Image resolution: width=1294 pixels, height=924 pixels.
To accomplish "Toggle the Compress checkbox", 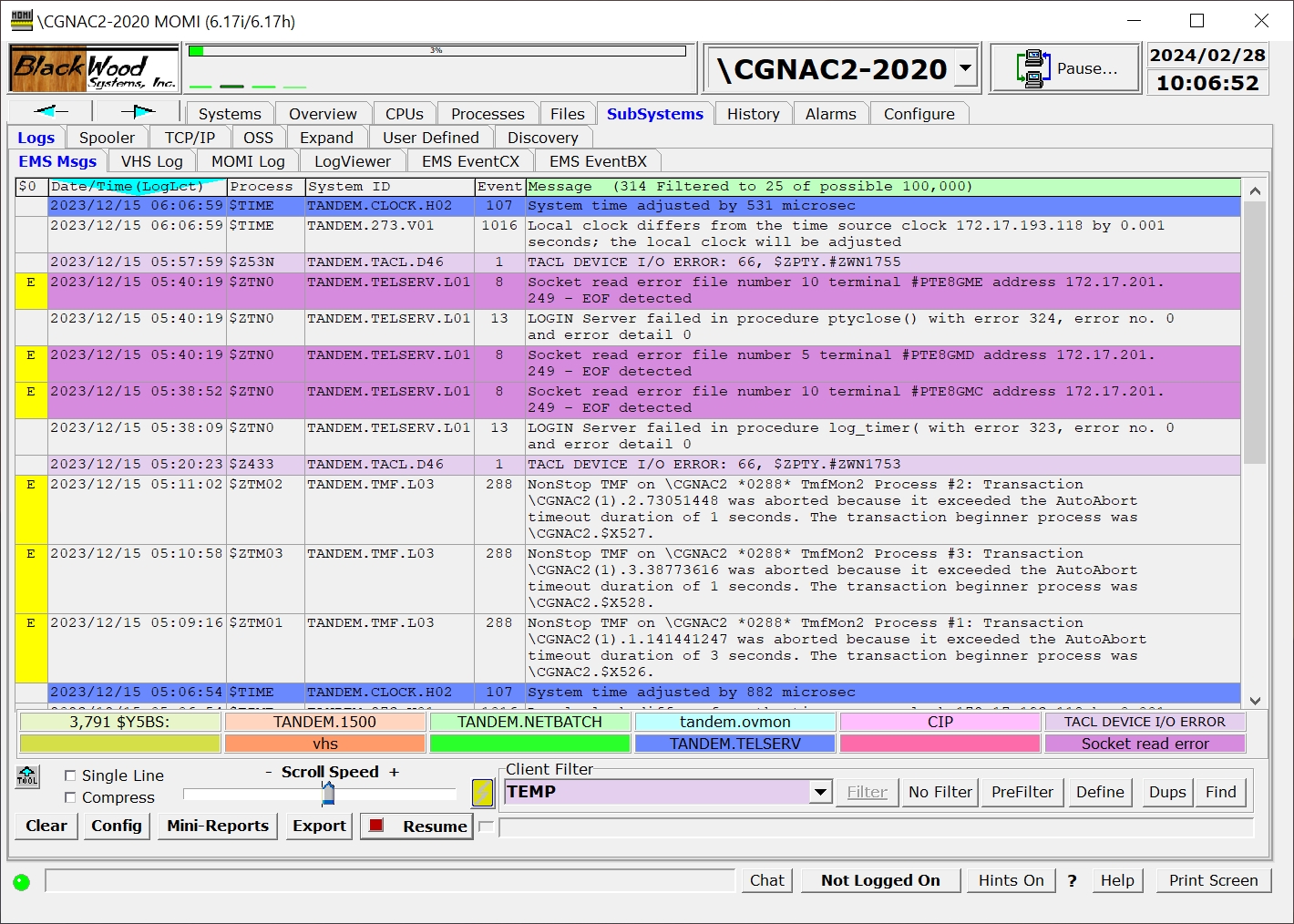I will coord(70,797).
